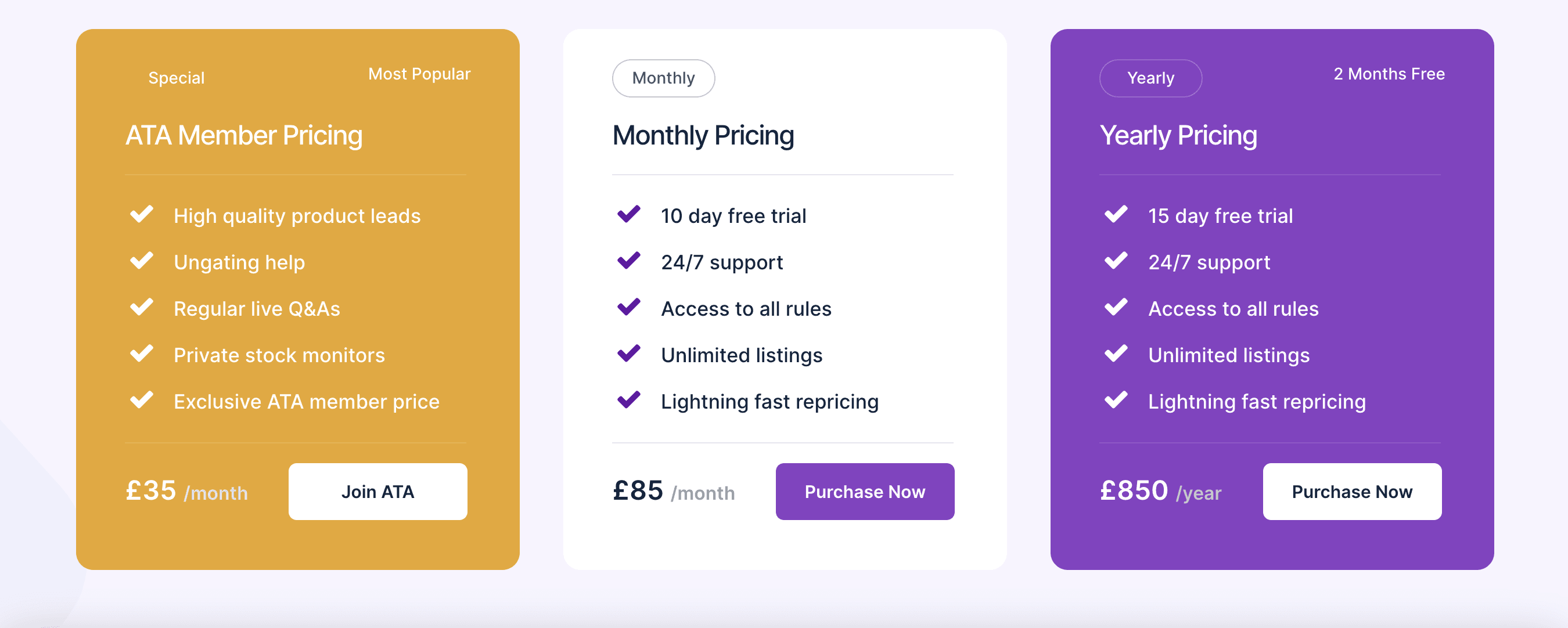Click checkmark beside 15 day free trial
This screenshot has width=1568, height=628.
tap(1116, 215)
